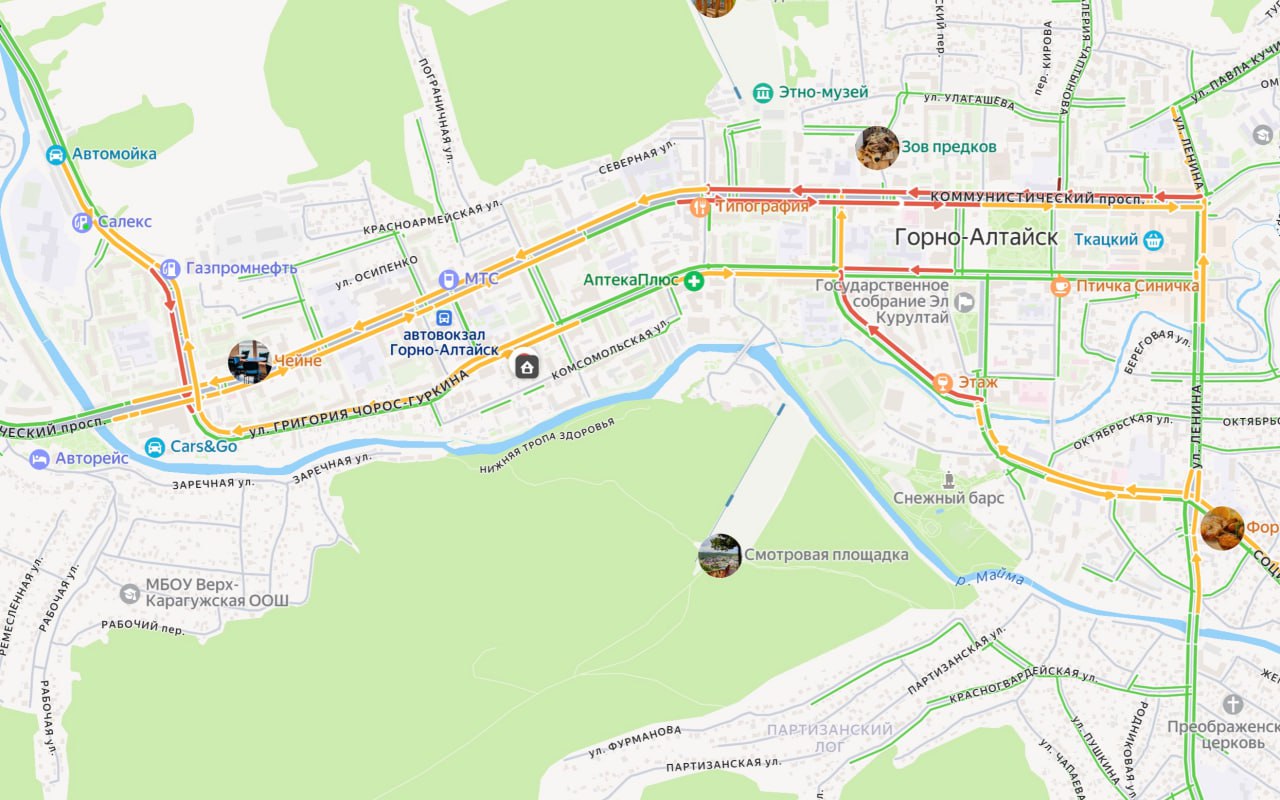
Task: Select the Салекс parking marker icon
Action: [82, 222]
